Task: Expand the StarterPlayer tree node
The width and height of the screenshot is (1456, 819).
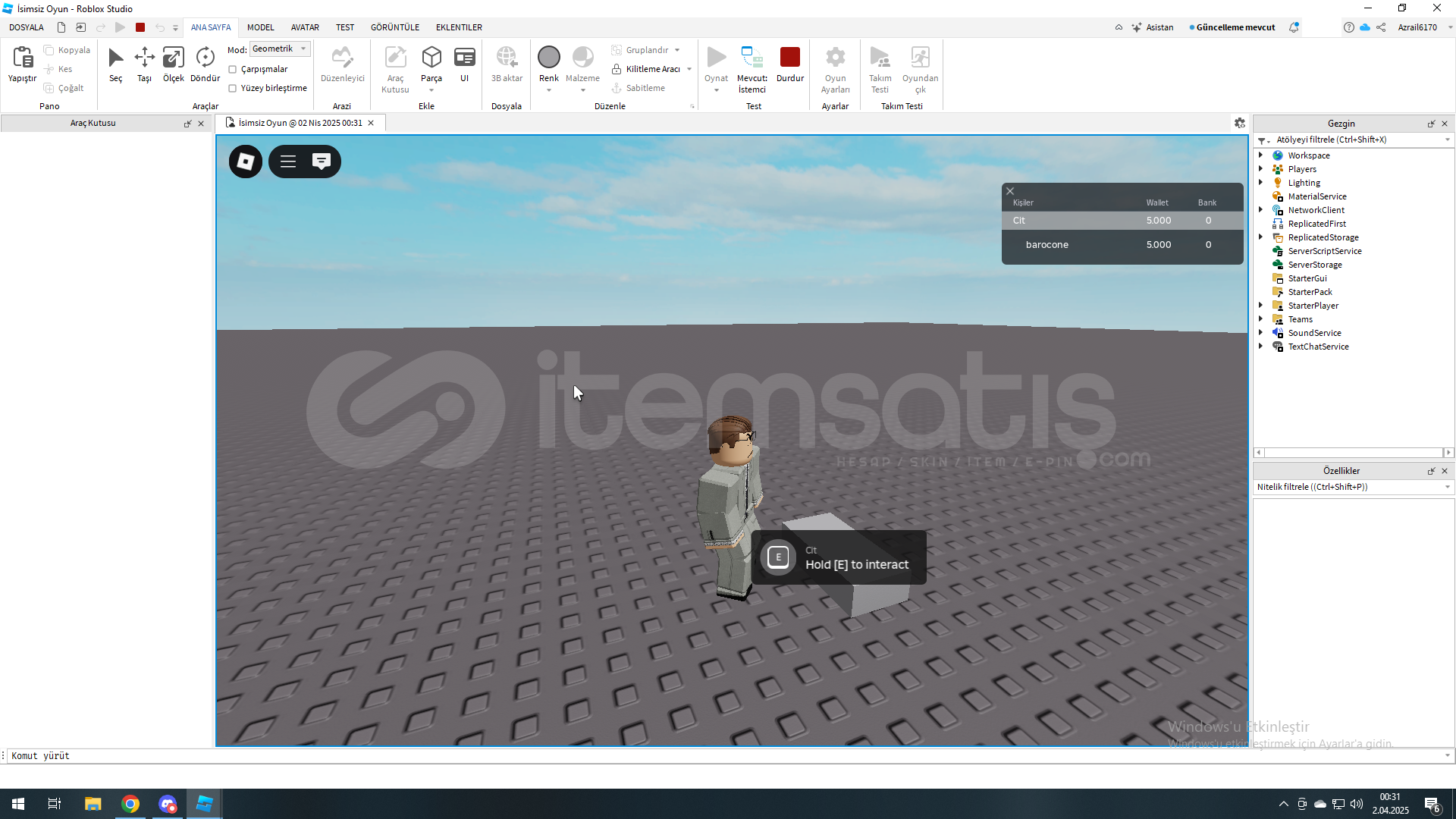Action: [1260, 306]
